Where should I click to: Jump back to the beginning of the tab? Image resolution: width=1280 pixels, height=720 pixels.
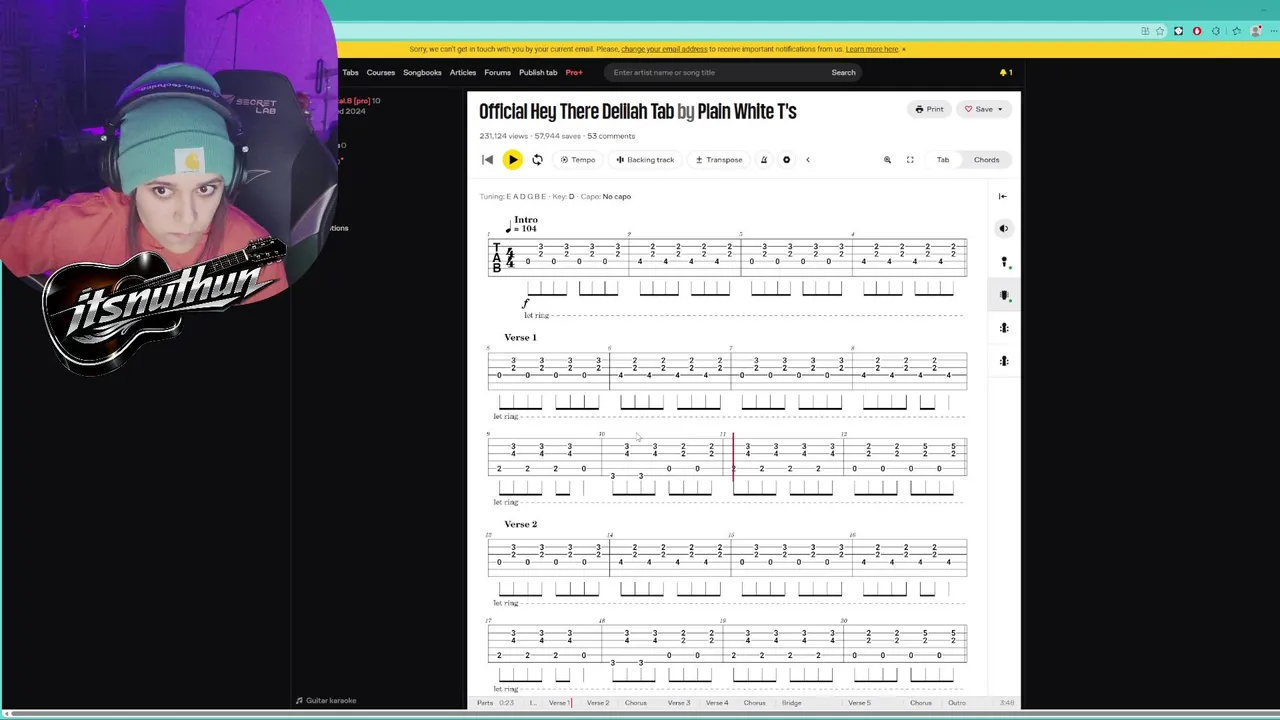coord(487,160)
